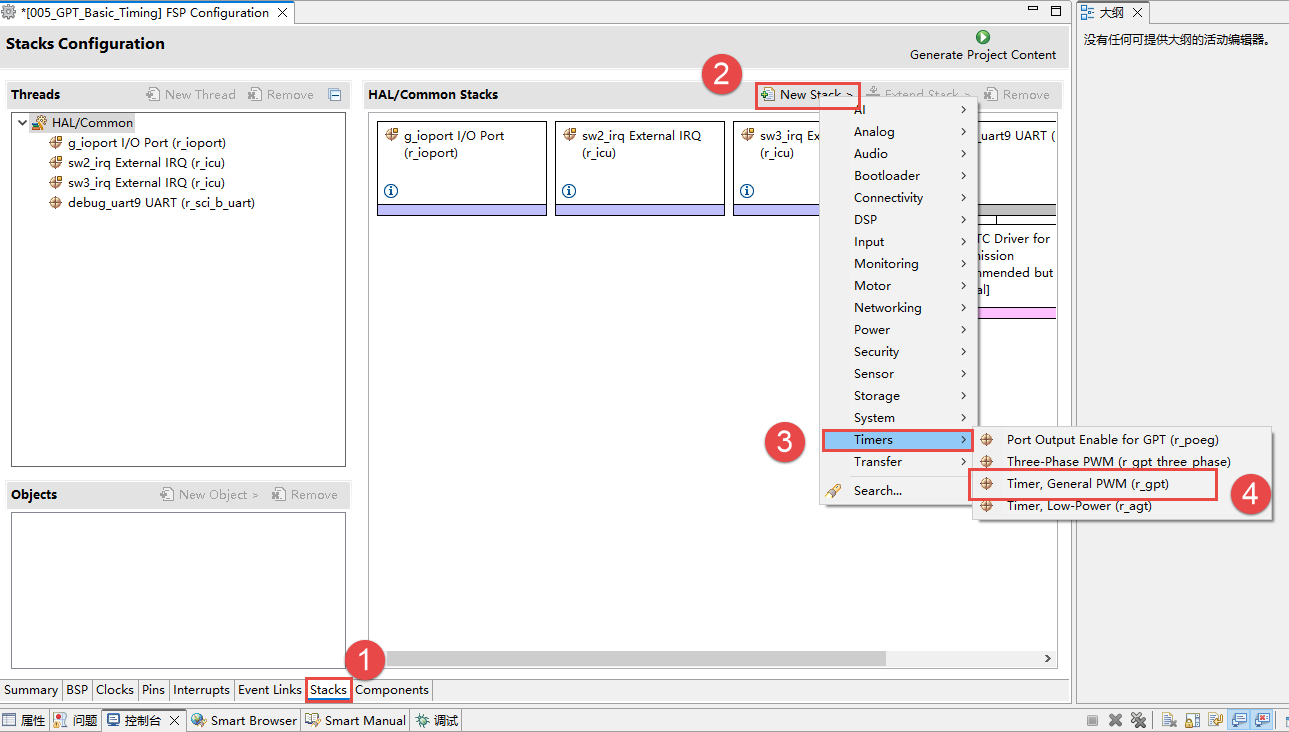
Task: Click the Clear Console document icon
Action: (x=1168, y=720)
